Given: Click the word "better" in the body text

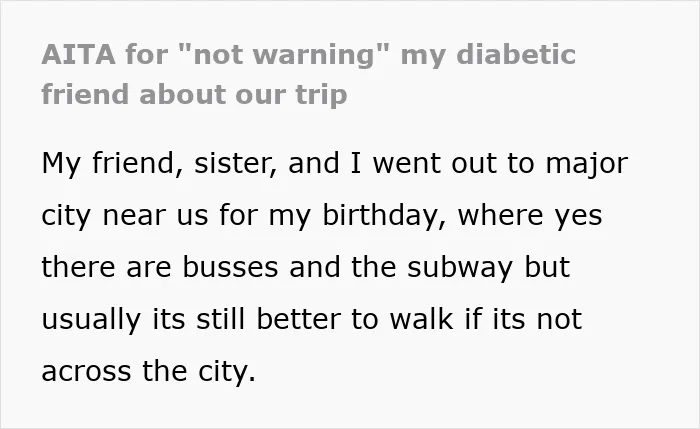Looking at the screenshot, I should [x=299, y=319].
